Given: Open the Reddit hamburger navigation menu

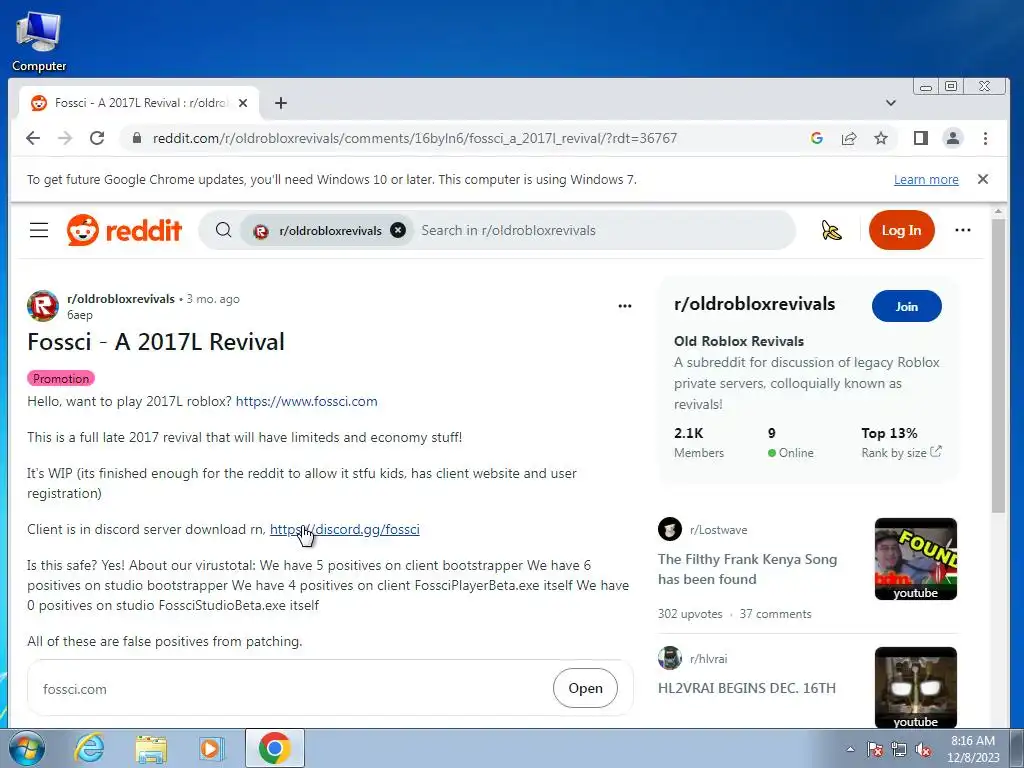Looking at the screenshot, I should click(x=39, y=230).
